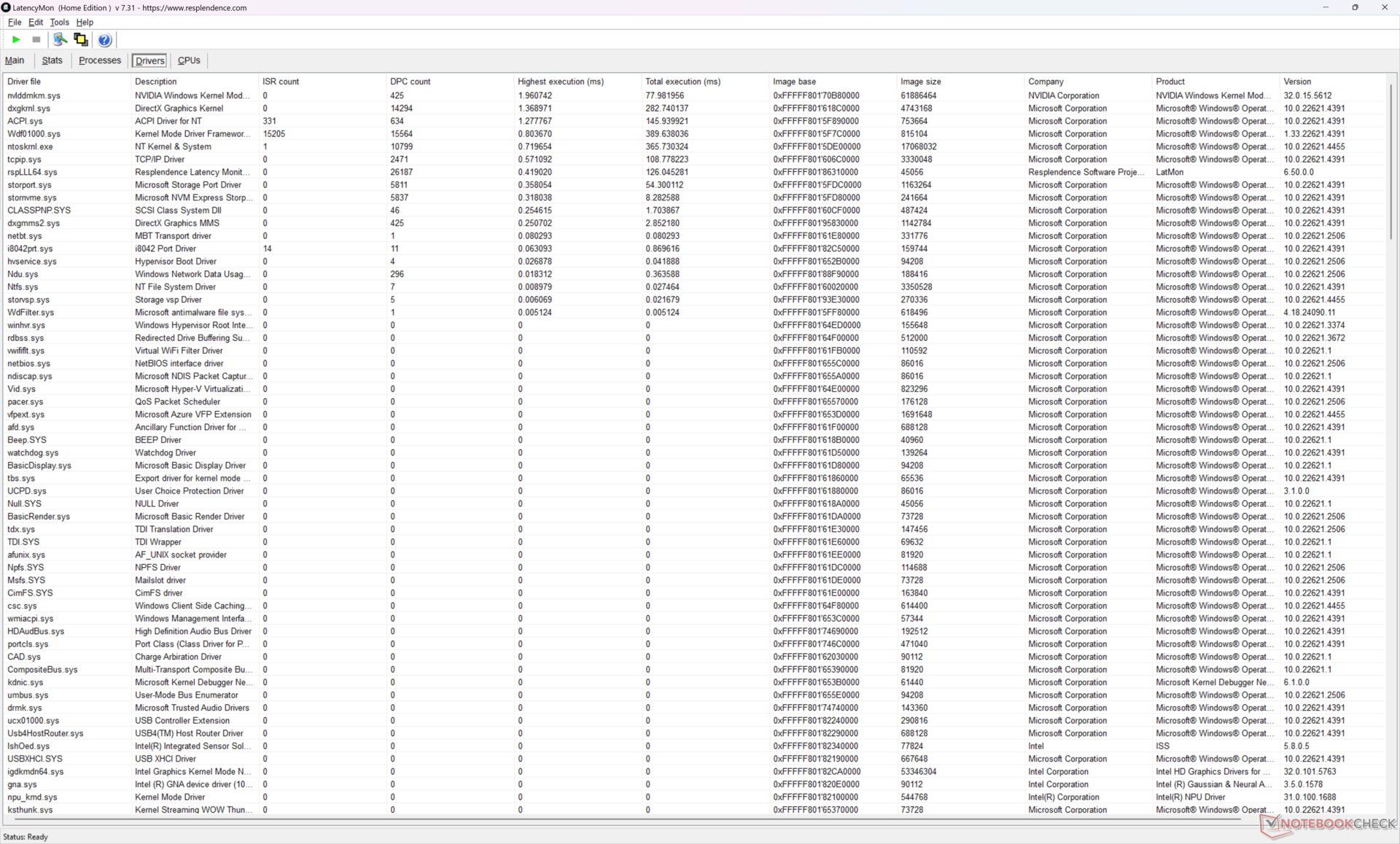This screenshot has height=844, width=1400.
Task: Click the LatencyMon title bar app icon
Action: [x=7, y=7]
